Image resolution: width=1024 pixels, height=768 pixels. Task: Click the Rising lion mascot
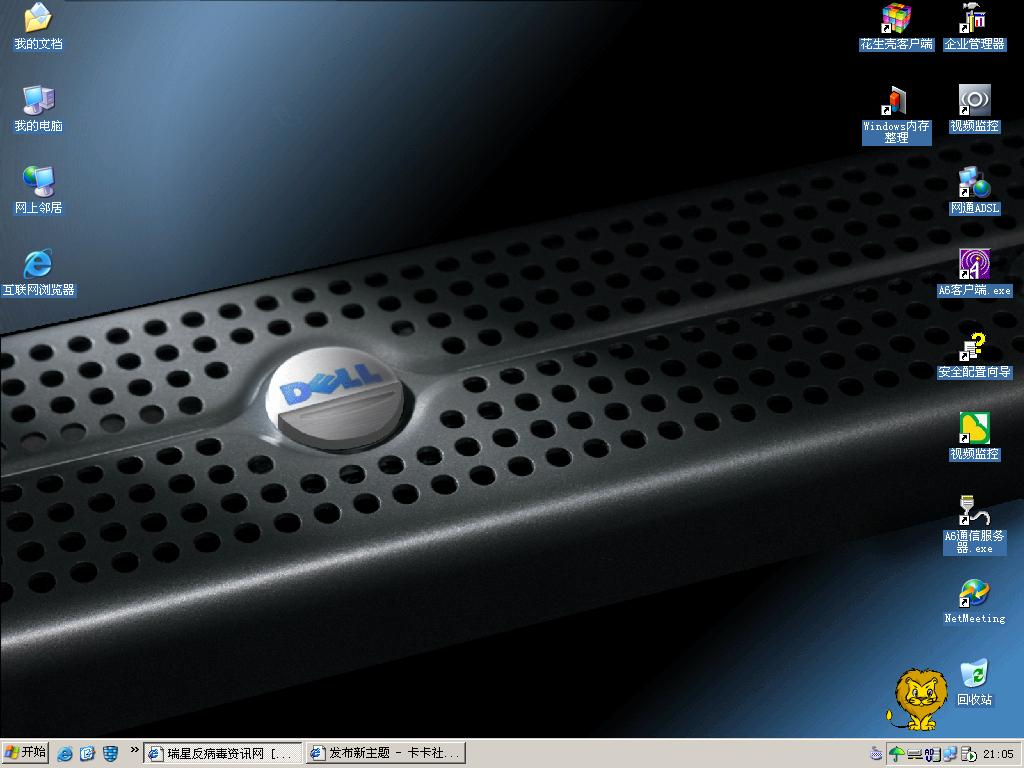tap(918, 698)
